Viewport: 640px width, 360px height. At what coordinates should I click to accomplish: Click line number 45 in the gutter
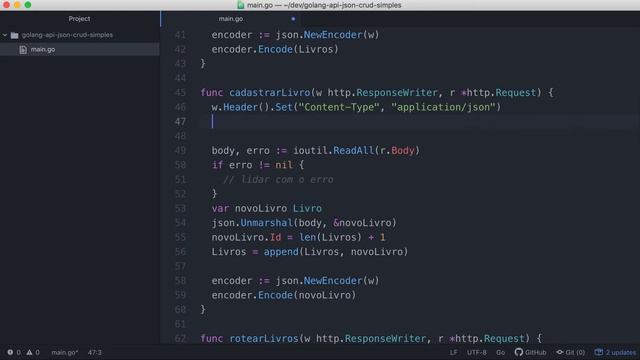click(180, 93)
